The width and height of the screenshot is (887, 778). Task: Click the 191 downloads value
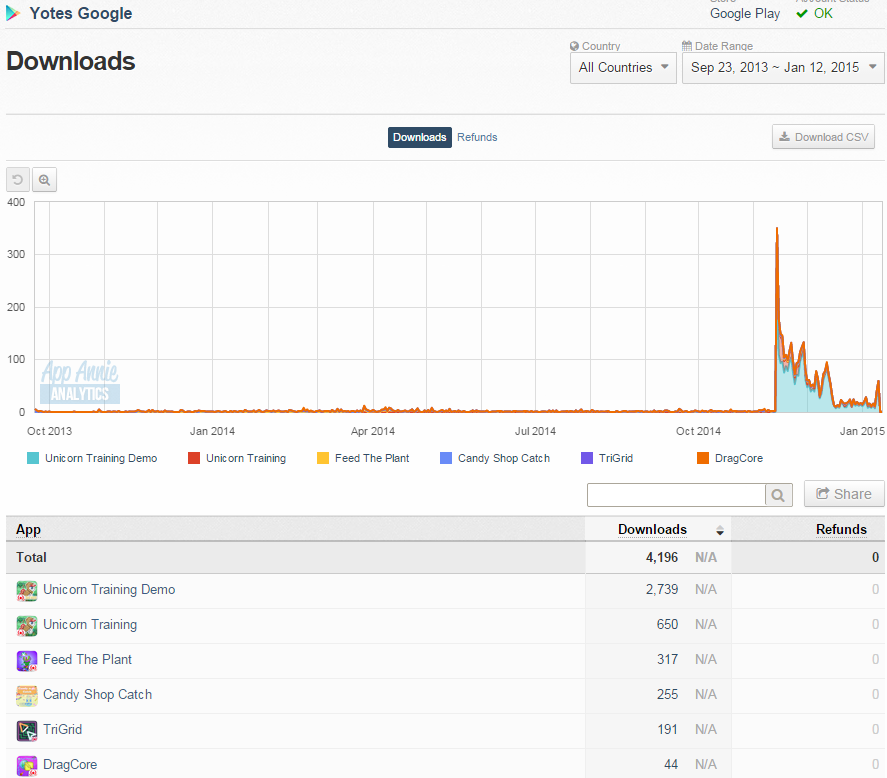[668, 730]
